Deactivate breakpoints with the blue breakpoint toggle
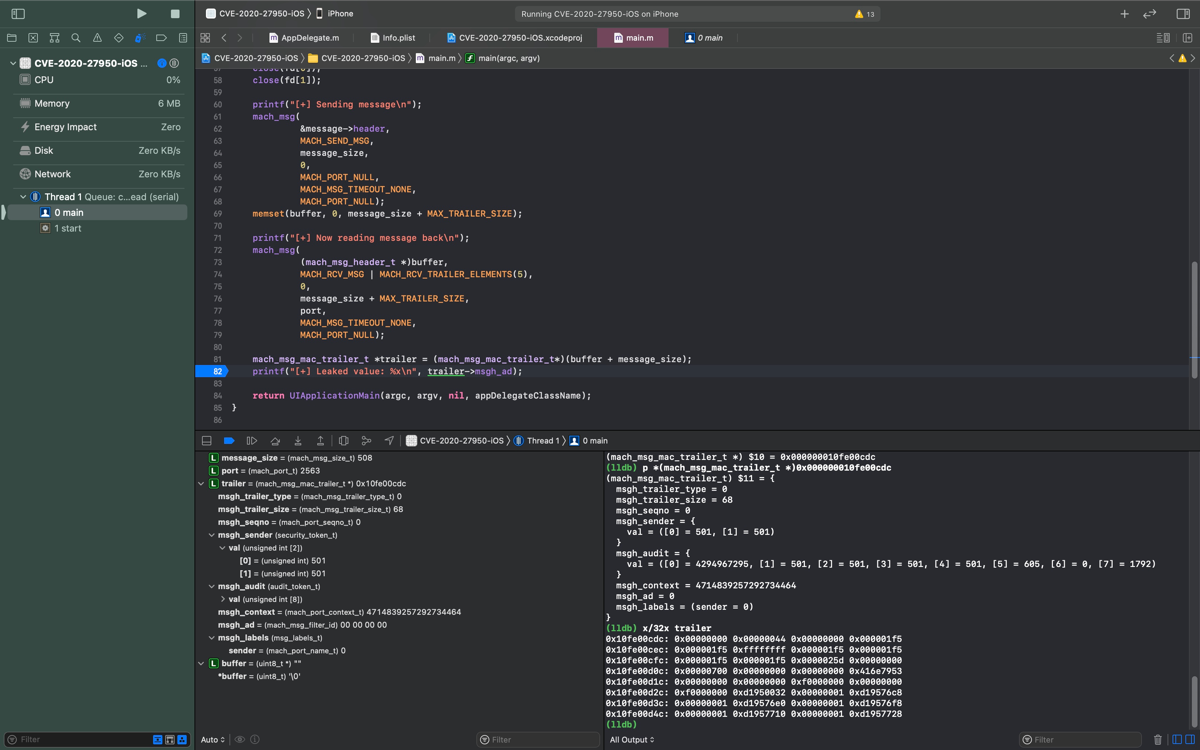The height and width of the screenshot is (750, 1200). (x=229, y=440)
